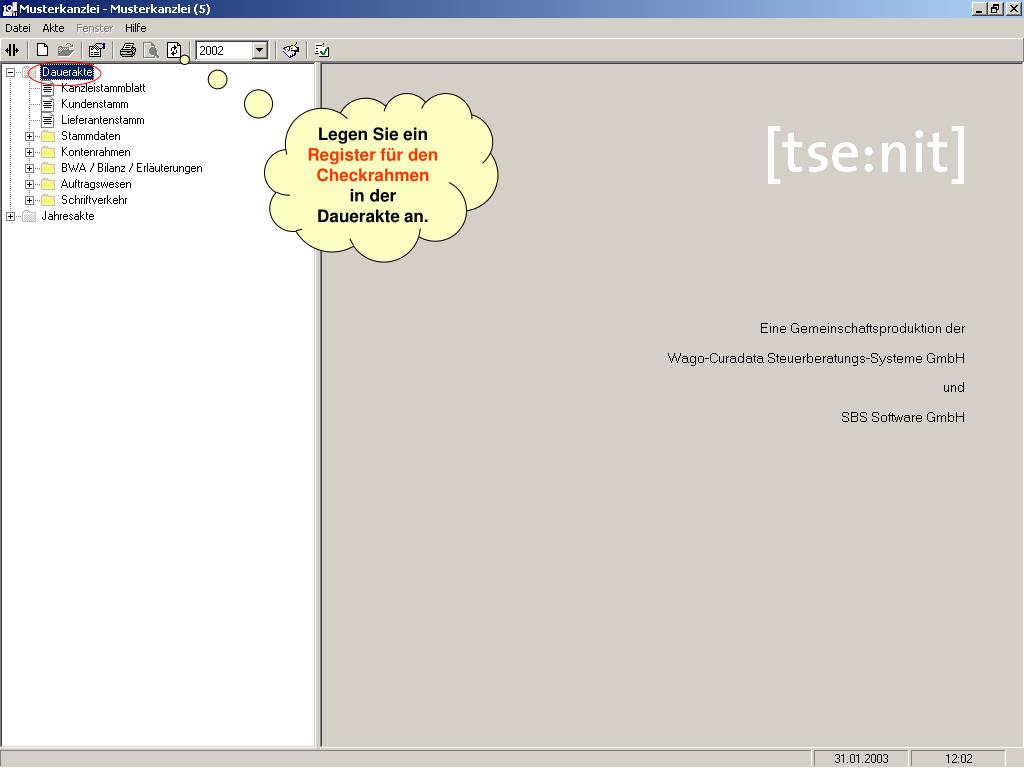Click the refresh document toolbar icon

pos(174,50)
